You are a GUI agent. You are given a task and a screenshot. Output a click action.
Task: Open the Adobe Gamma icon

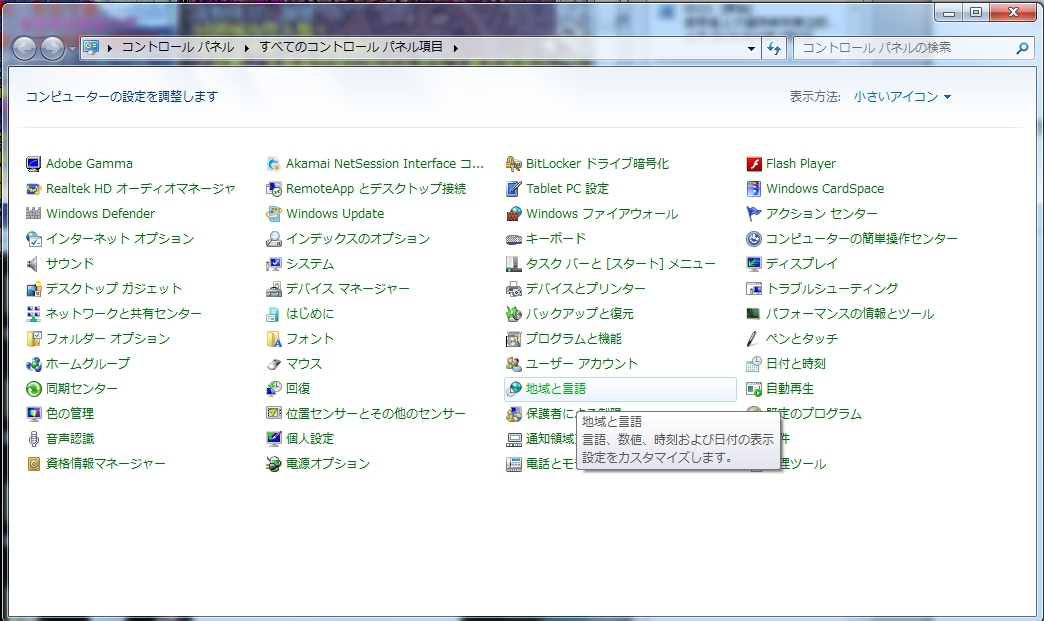tap(33, 164)
